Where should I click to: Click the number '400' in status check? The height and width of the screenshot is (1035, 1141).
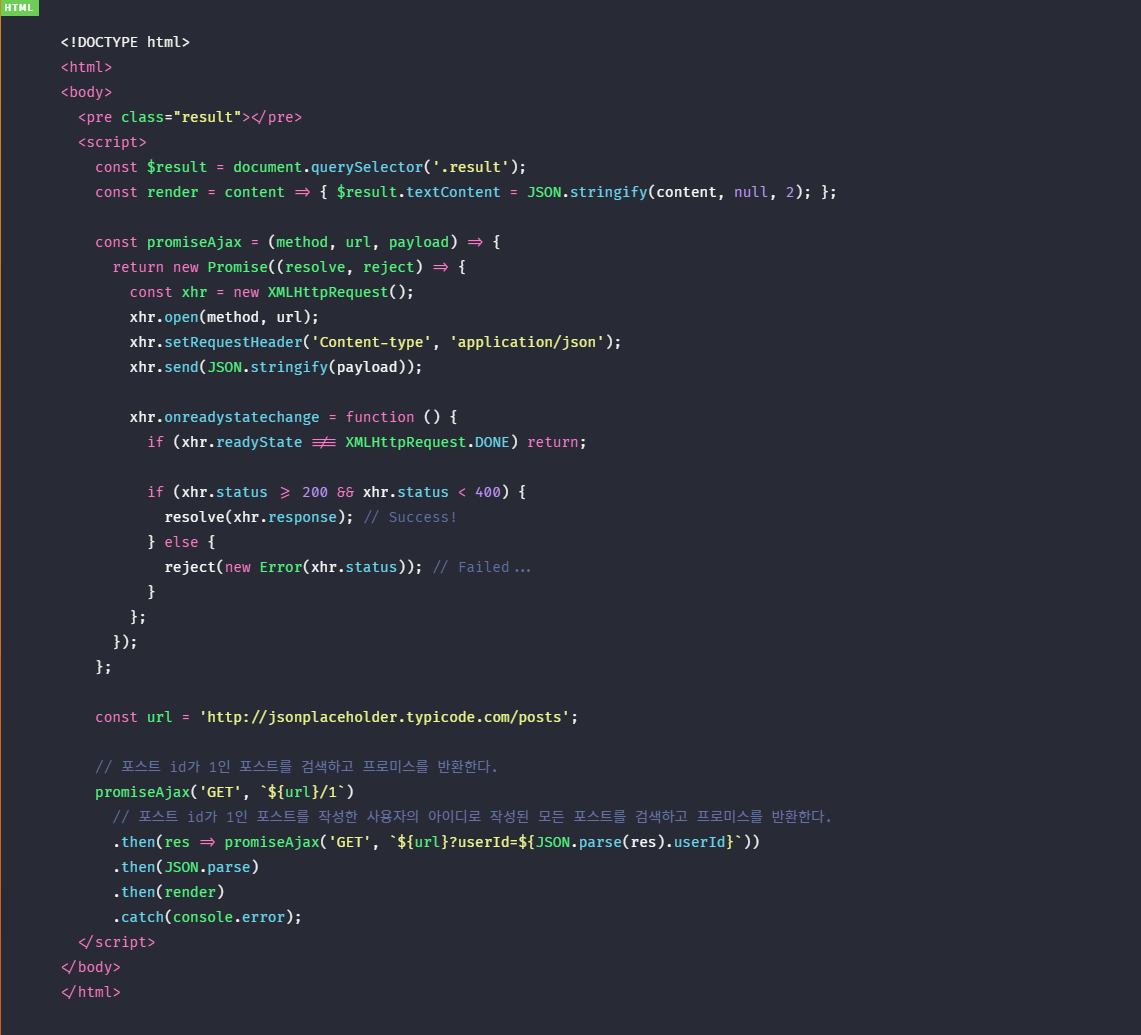tap(488, 493)
